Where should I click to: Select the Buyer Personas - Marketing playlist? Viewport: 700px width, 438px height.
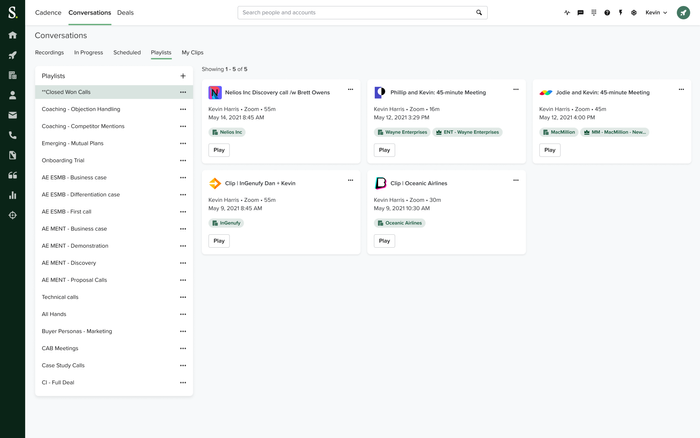[114, 331]
